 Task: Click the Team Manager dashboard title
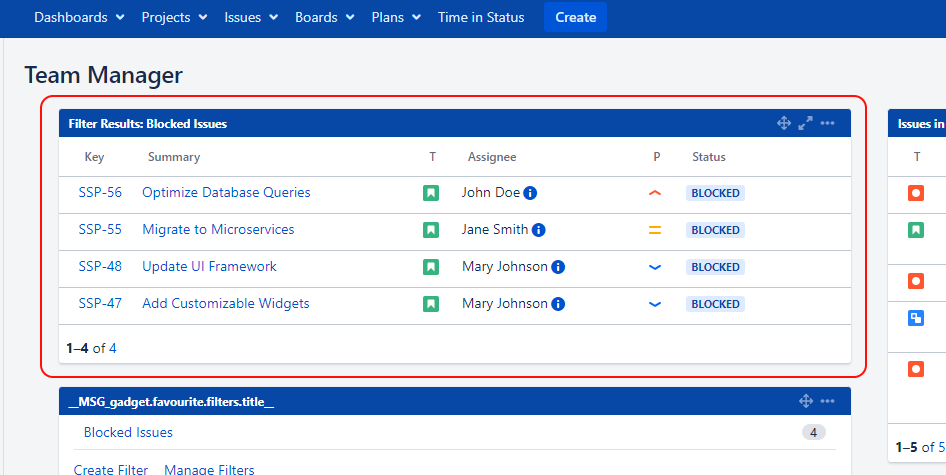click(103, 75)
